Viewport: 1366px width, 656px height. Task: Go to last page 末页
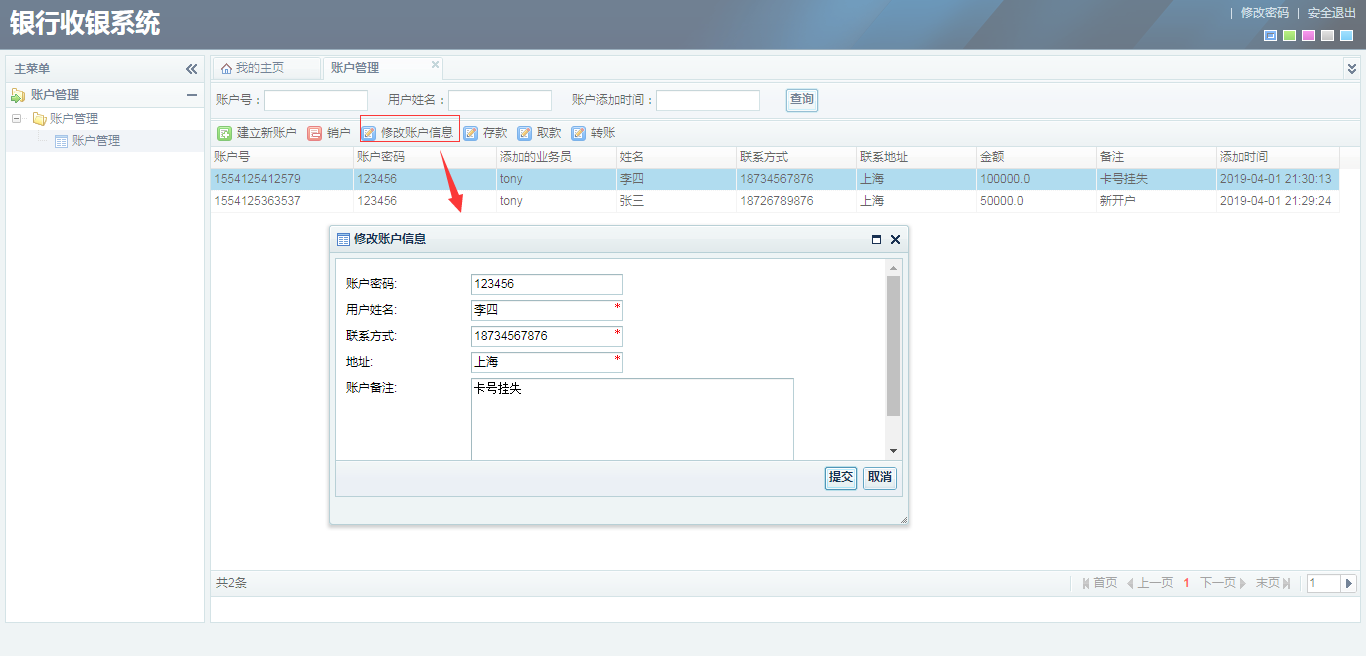tap(1273, 583)
